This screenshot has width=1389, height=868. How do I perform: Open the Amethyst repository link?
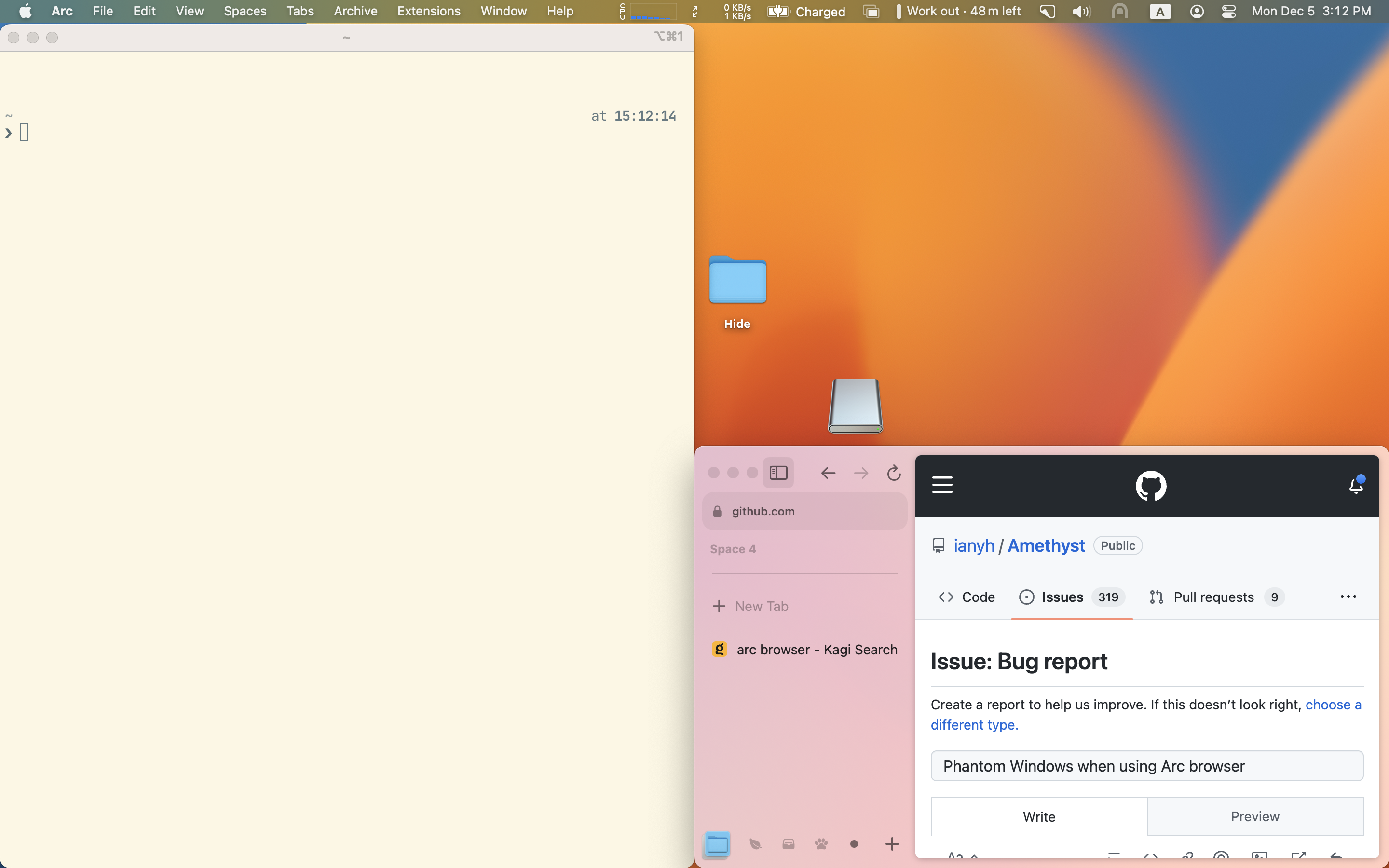(1047, 545)
